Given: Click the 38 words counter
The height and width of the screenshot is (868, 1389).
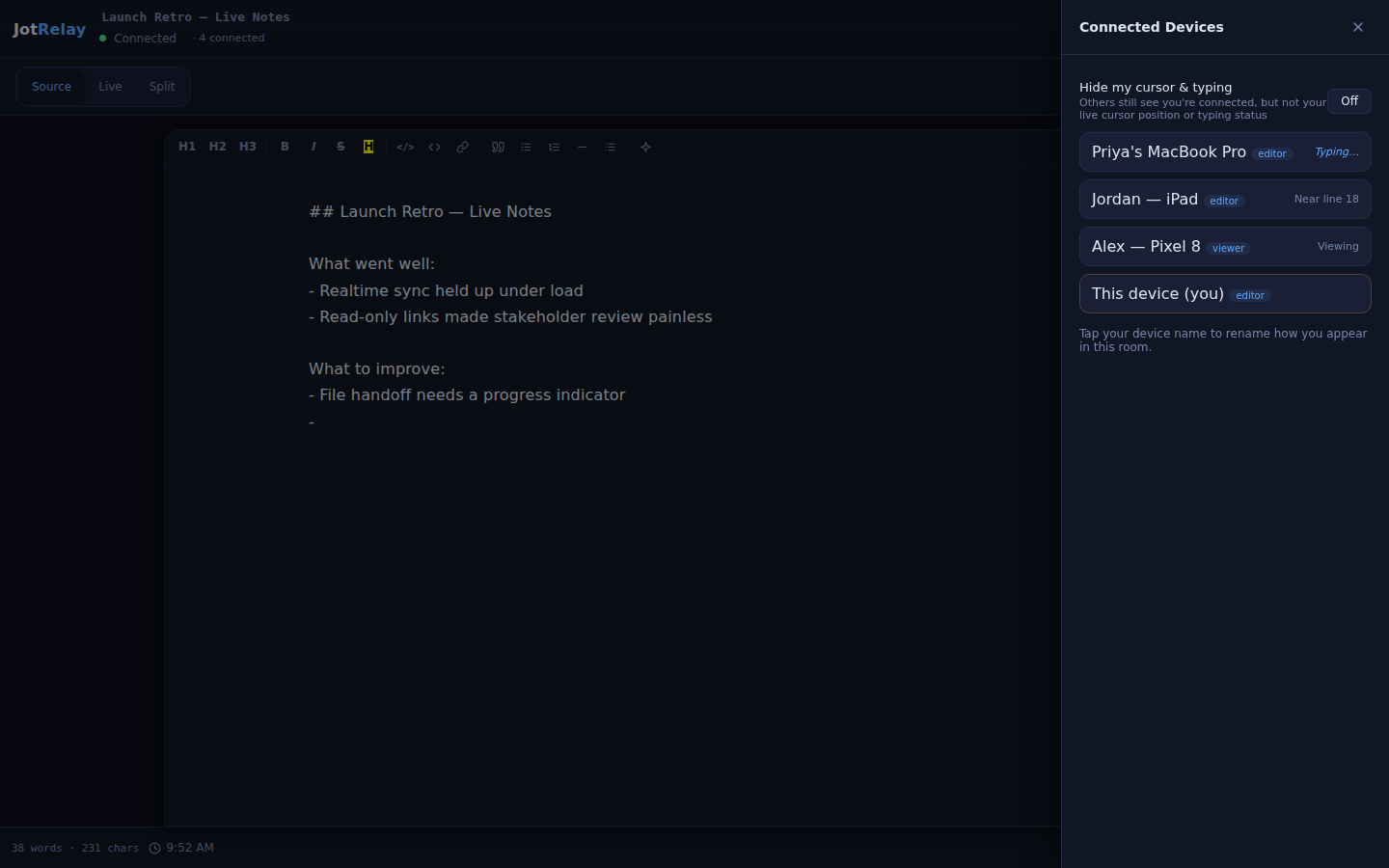Looking at the screenshot, I should [37, 848].
